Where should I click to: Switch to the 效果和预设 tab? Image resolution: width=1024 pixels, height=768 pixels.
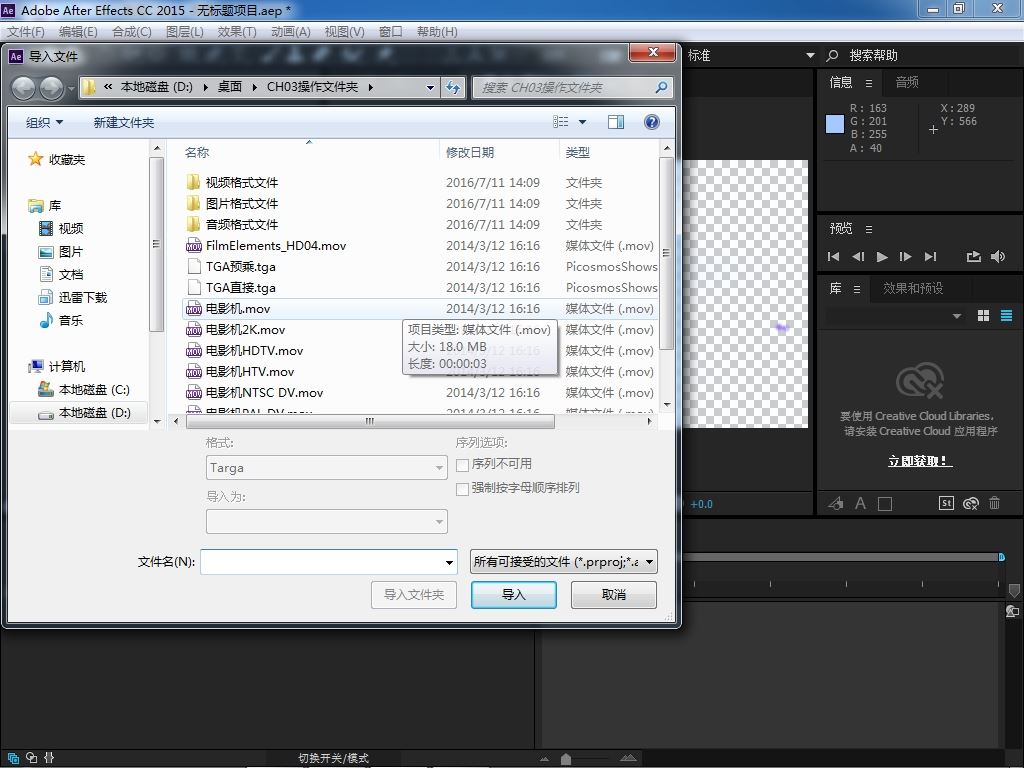coord(913,288)
